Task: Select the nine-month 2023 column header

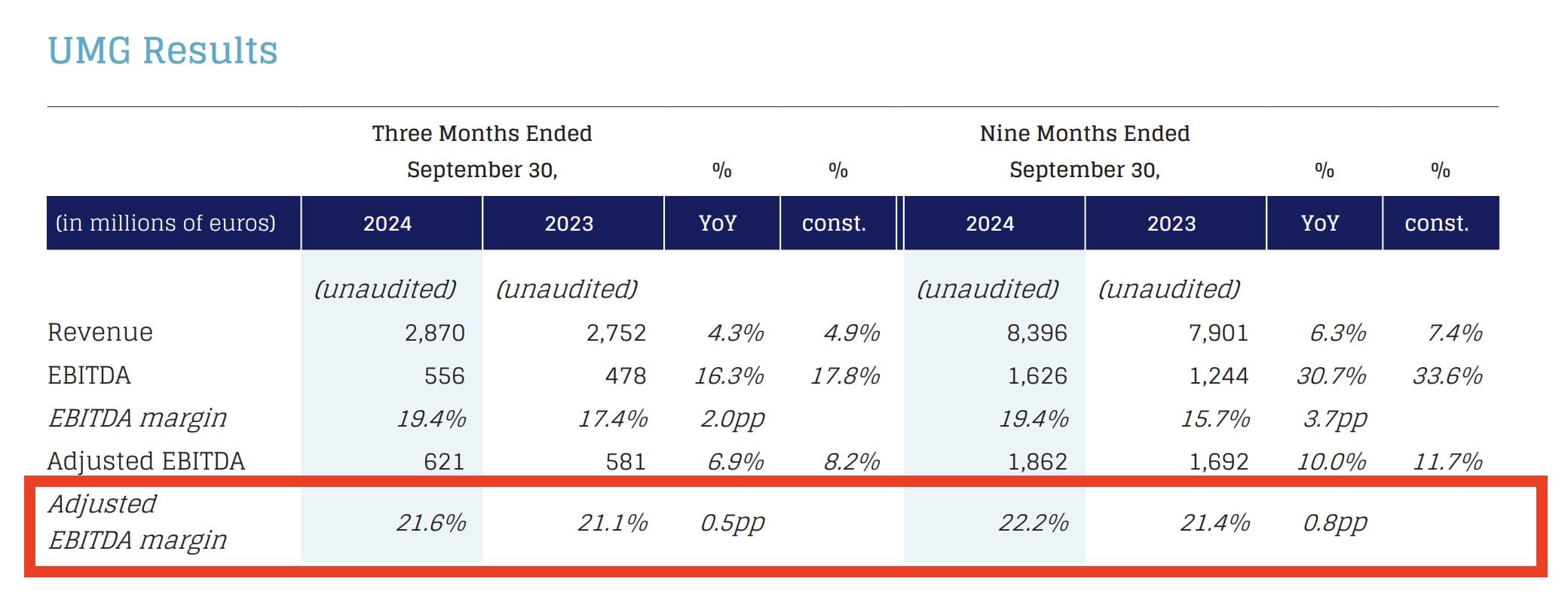Action: click(1171, 223)
